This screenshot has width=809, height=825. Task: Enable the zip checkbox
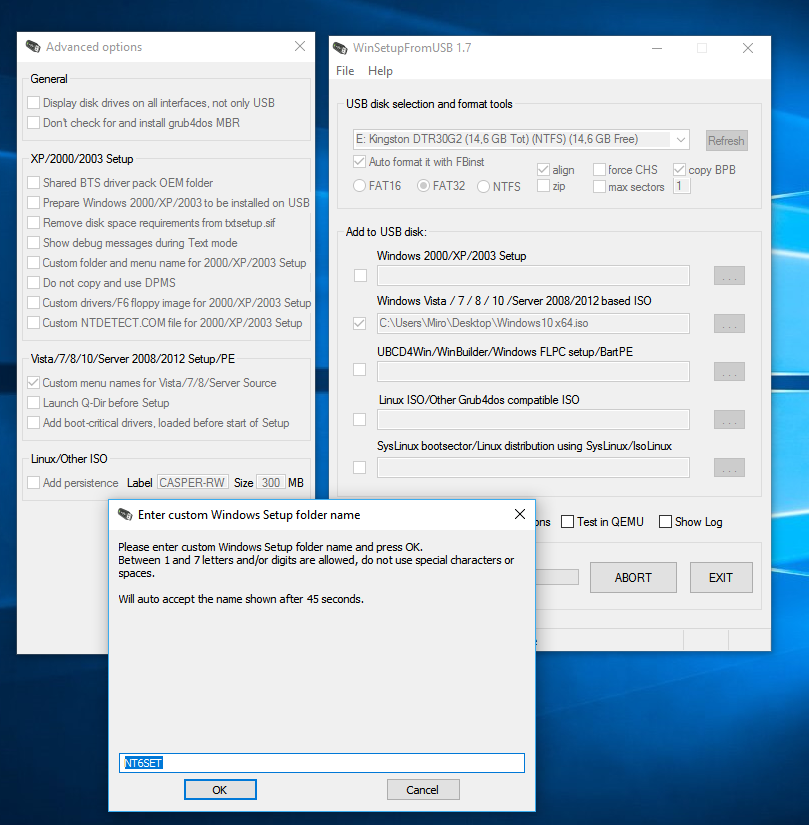[543, 186]
